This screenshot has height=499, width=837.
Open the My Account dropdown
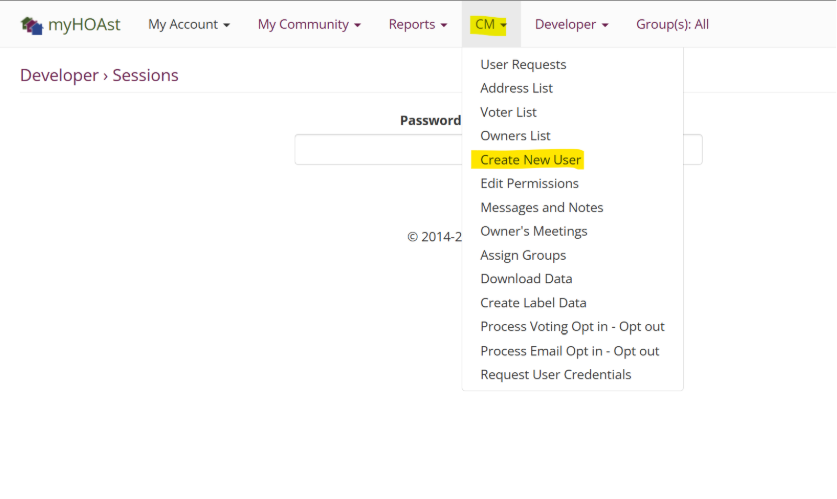point(189,24)
